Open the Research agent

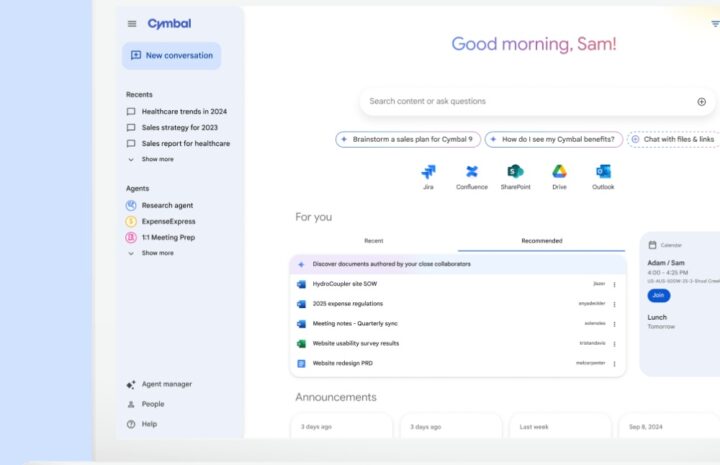[x=159, y=205]
